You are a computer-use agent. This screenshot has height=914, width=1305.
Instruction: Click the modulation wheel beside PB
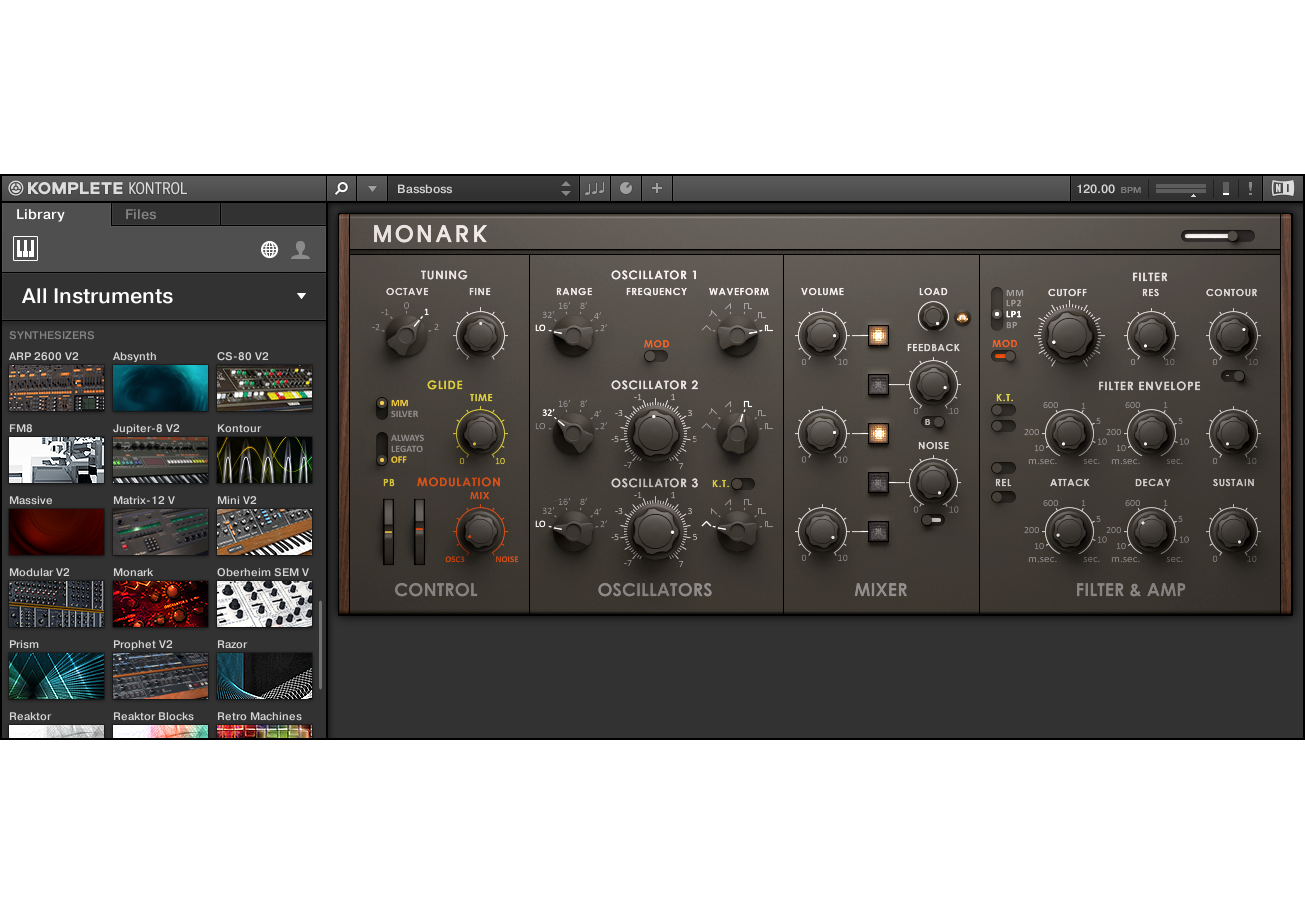click(x=420, y=531)
